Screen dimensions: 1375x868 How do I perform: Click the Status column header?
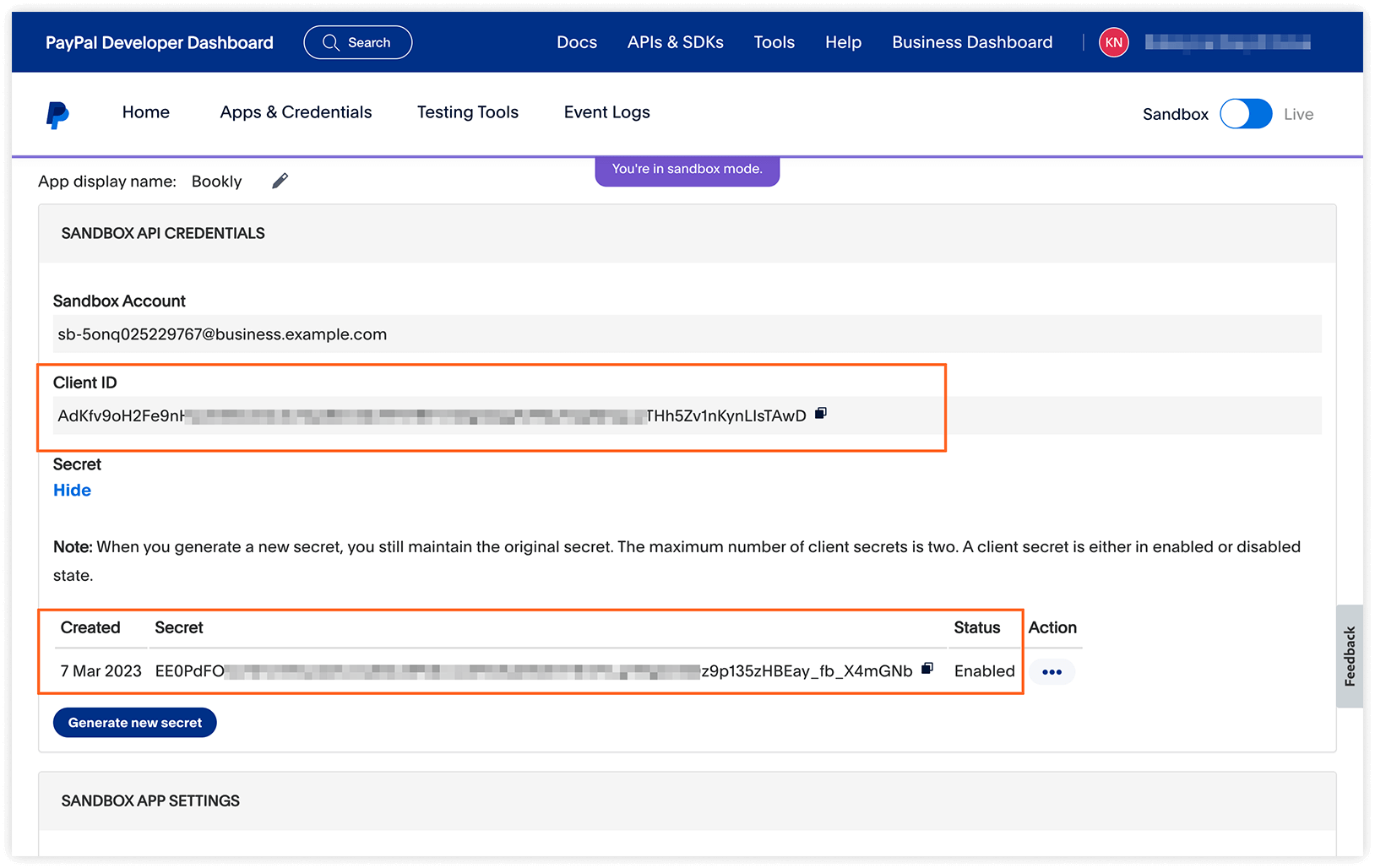click(977, 627)
